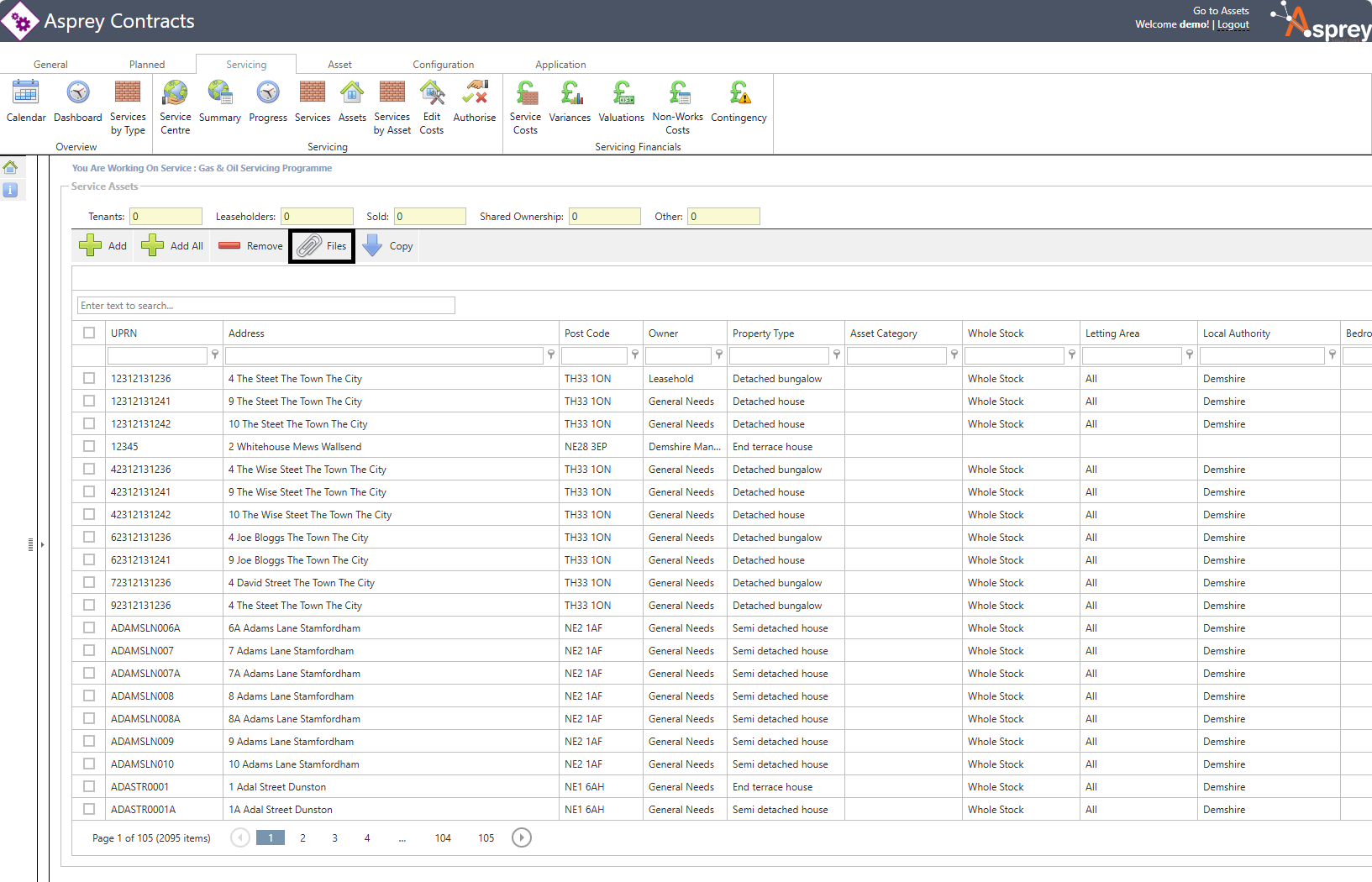The image size is (1372, 882).
Task: Open the Address column filter funnel
Action: [551, 355]
